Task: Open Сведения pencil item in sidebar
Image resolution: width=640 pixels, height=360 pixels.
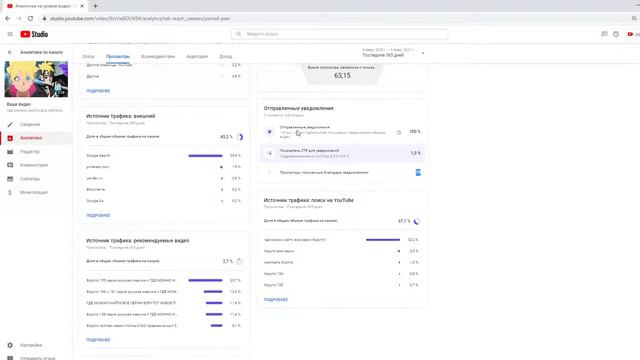Action: click(x=30, y=124)
